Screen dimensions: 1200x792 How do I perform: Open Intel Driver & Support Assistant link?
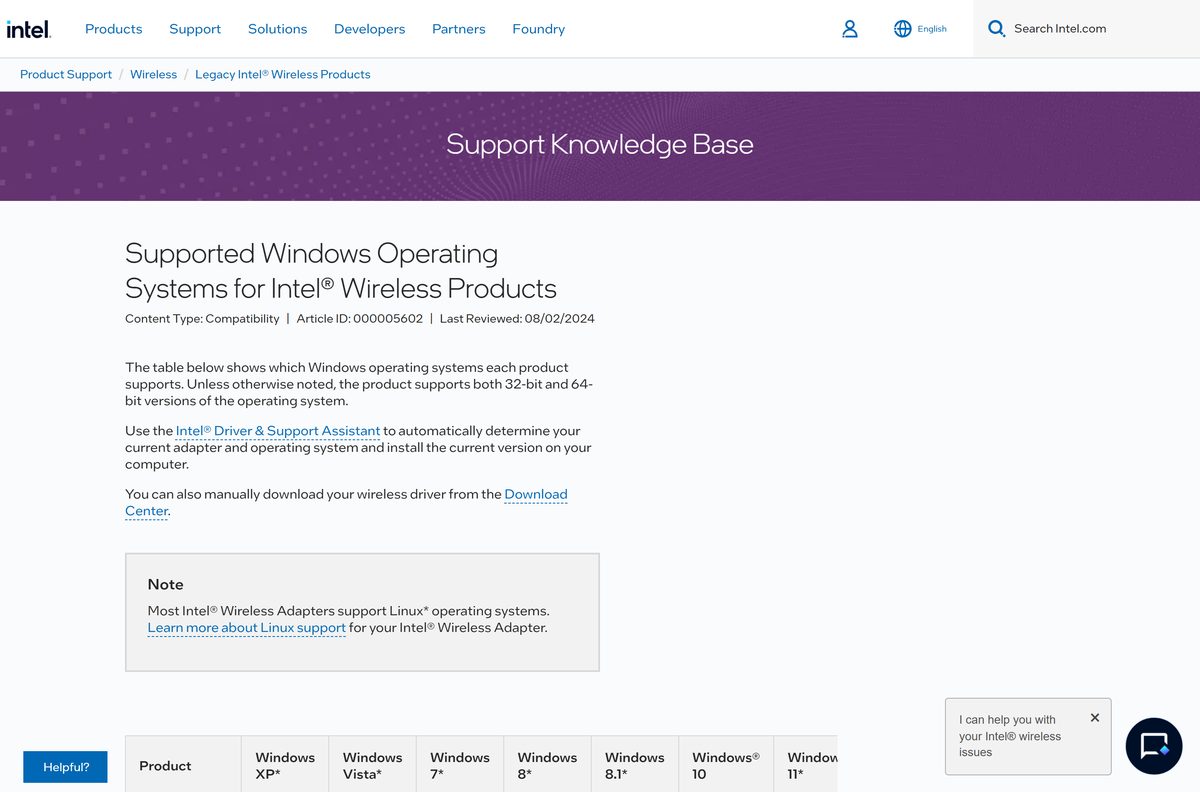tap(278, 431)
